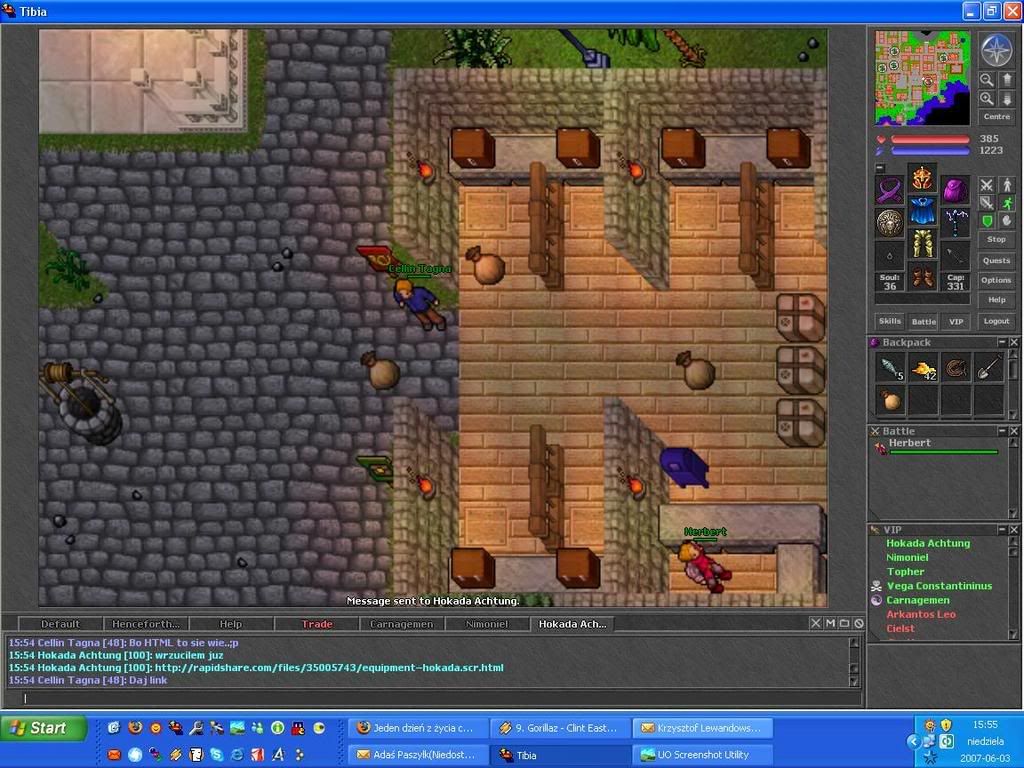Screen dimensions: 1024x768
Task: Toggle chase opponent mode (running figure)
Action: (x=1006, y=203)
